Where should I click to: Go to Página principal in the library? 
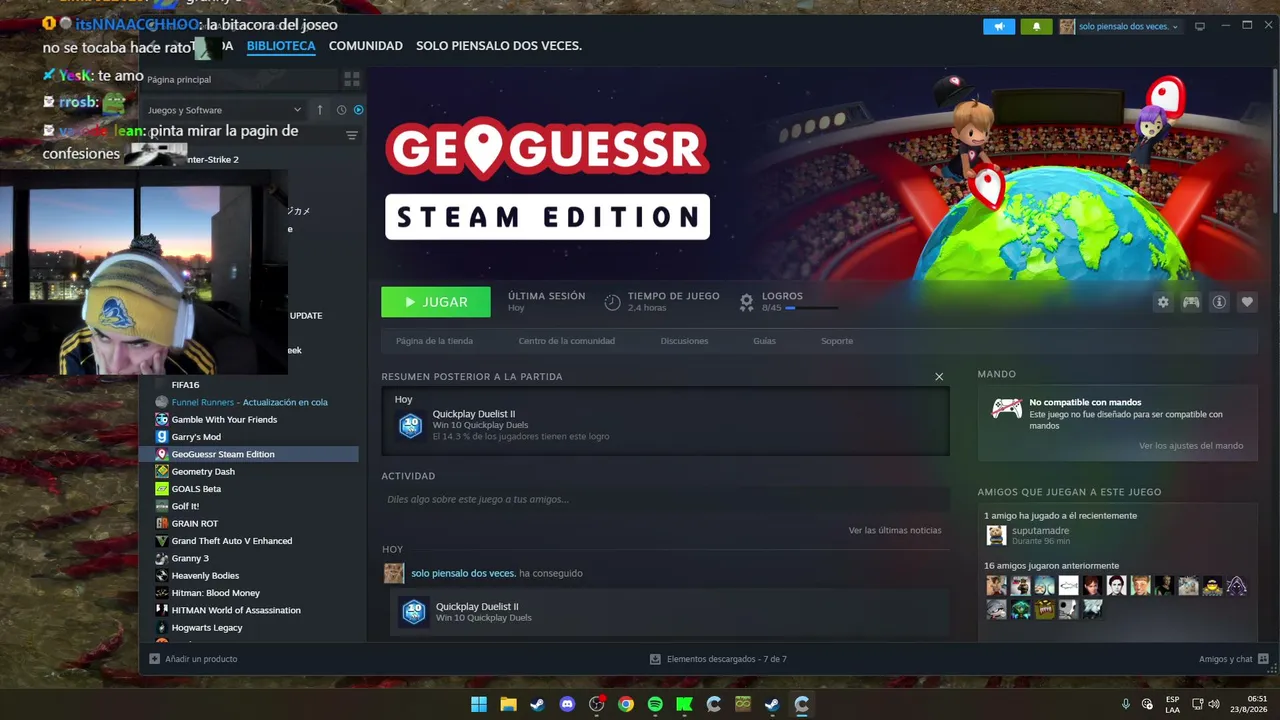click(179, 79)
